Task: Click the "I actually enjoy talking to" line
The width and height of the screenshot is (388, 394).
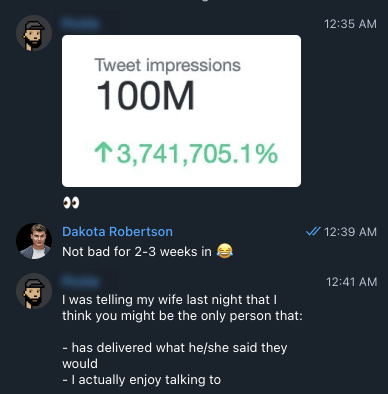Action: click(x=141, y=380)
